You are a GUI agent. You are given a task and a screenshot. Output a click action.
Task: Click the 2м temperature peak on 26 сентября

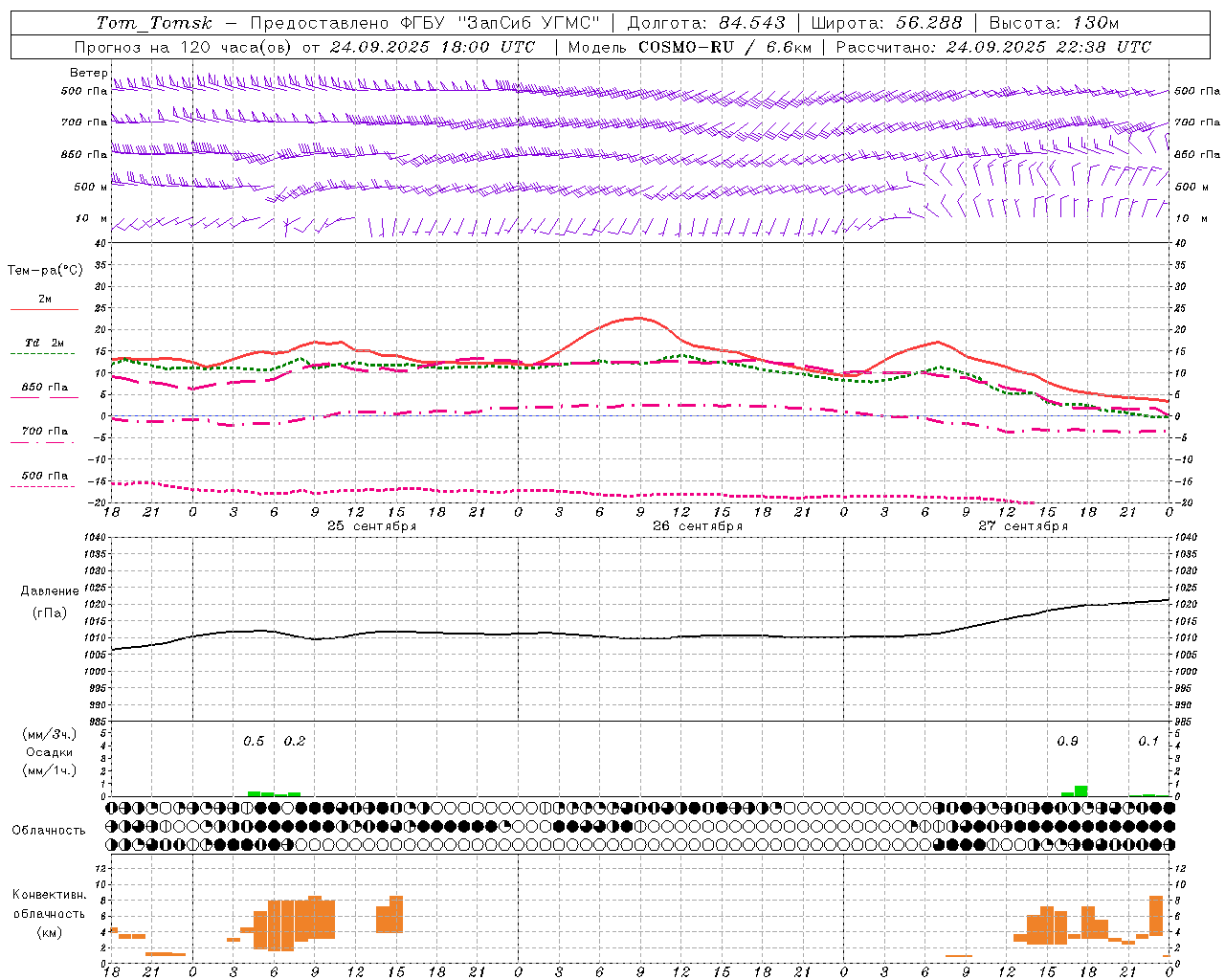click(x=638, y=318)
